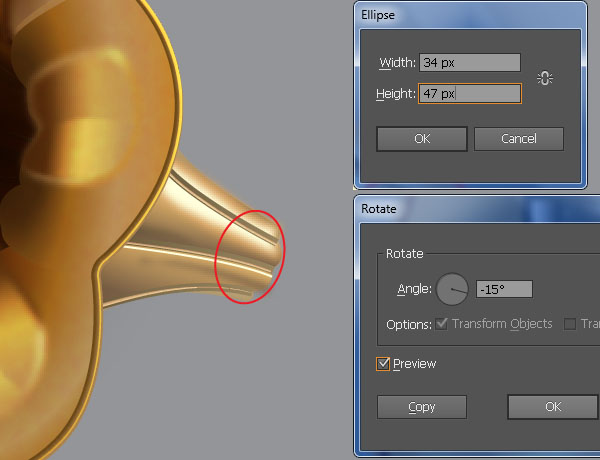The height and width of the screenshot is (460, 600).
Task: Cancel the Ellipse dialog
Action: pyautogui.click(x=518, y=139)
